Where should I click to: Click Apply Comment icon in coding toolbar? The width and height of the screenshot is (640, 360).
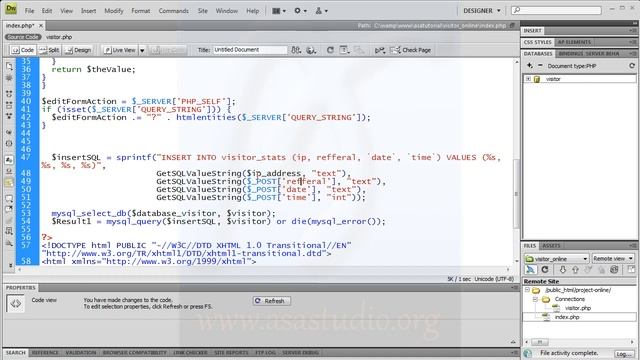pos(9,198)
